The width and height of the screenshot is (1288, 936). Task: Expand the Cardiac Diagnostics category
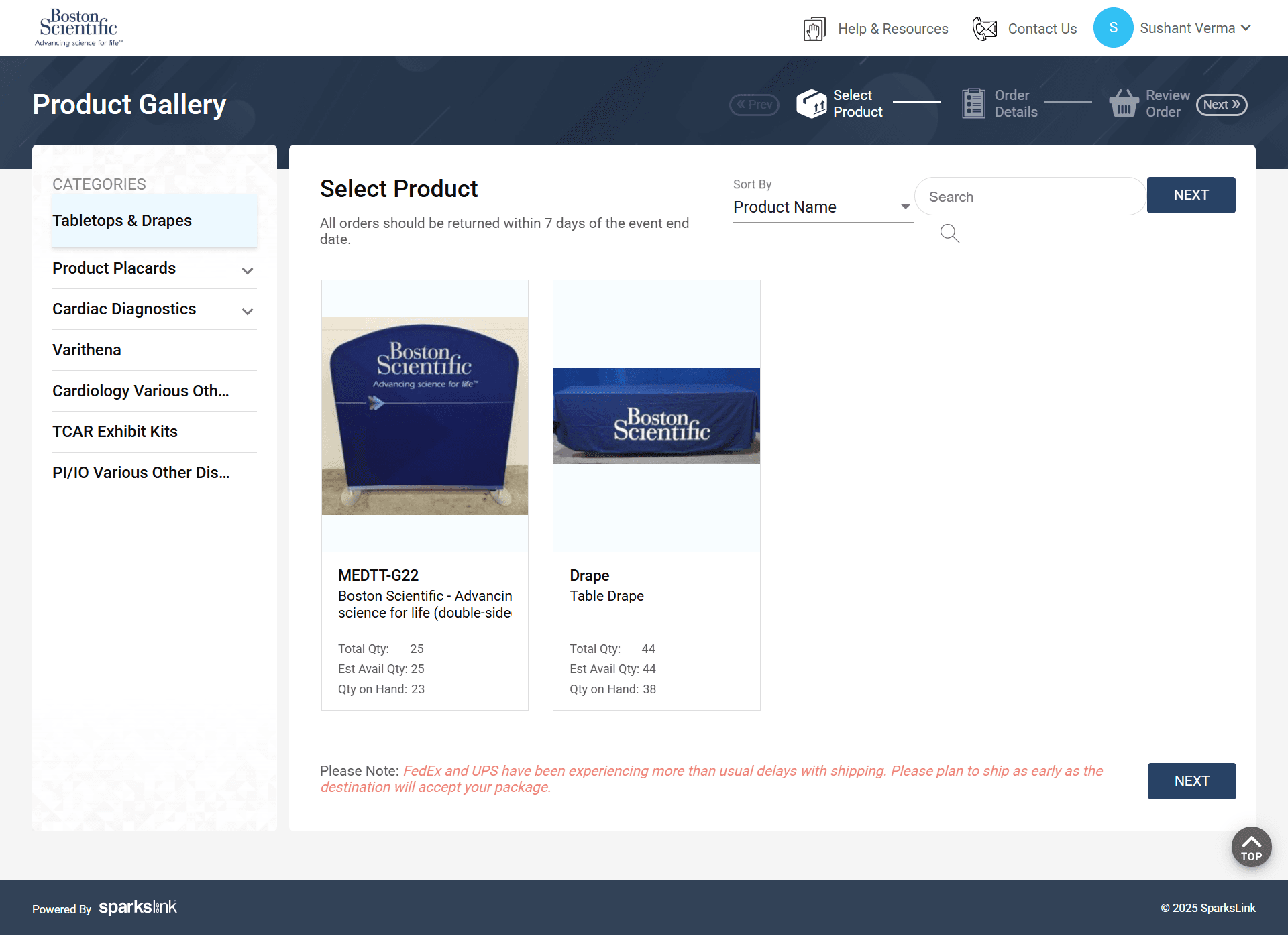pos(247,312)
